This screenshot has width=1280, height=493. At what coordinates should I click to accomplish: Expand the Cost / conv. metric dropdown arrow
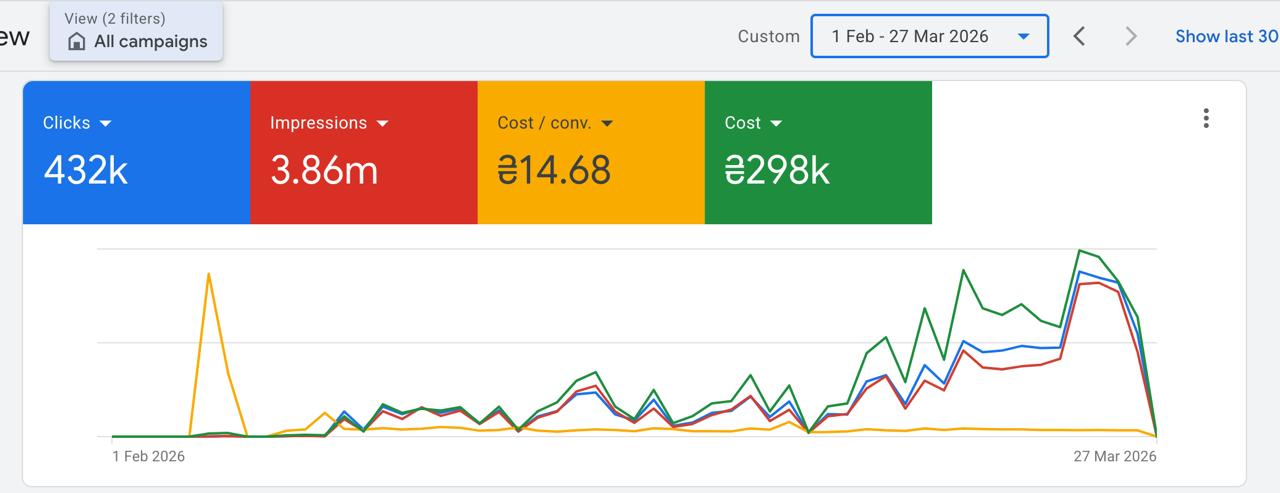point(607,124)
